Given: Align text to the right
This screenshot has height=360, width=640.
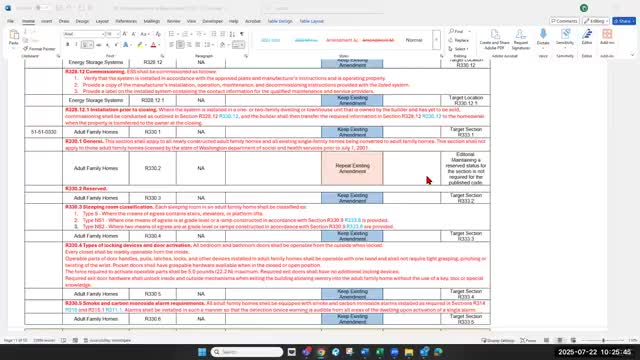Looking at the screenshot, I should [189, 45].
